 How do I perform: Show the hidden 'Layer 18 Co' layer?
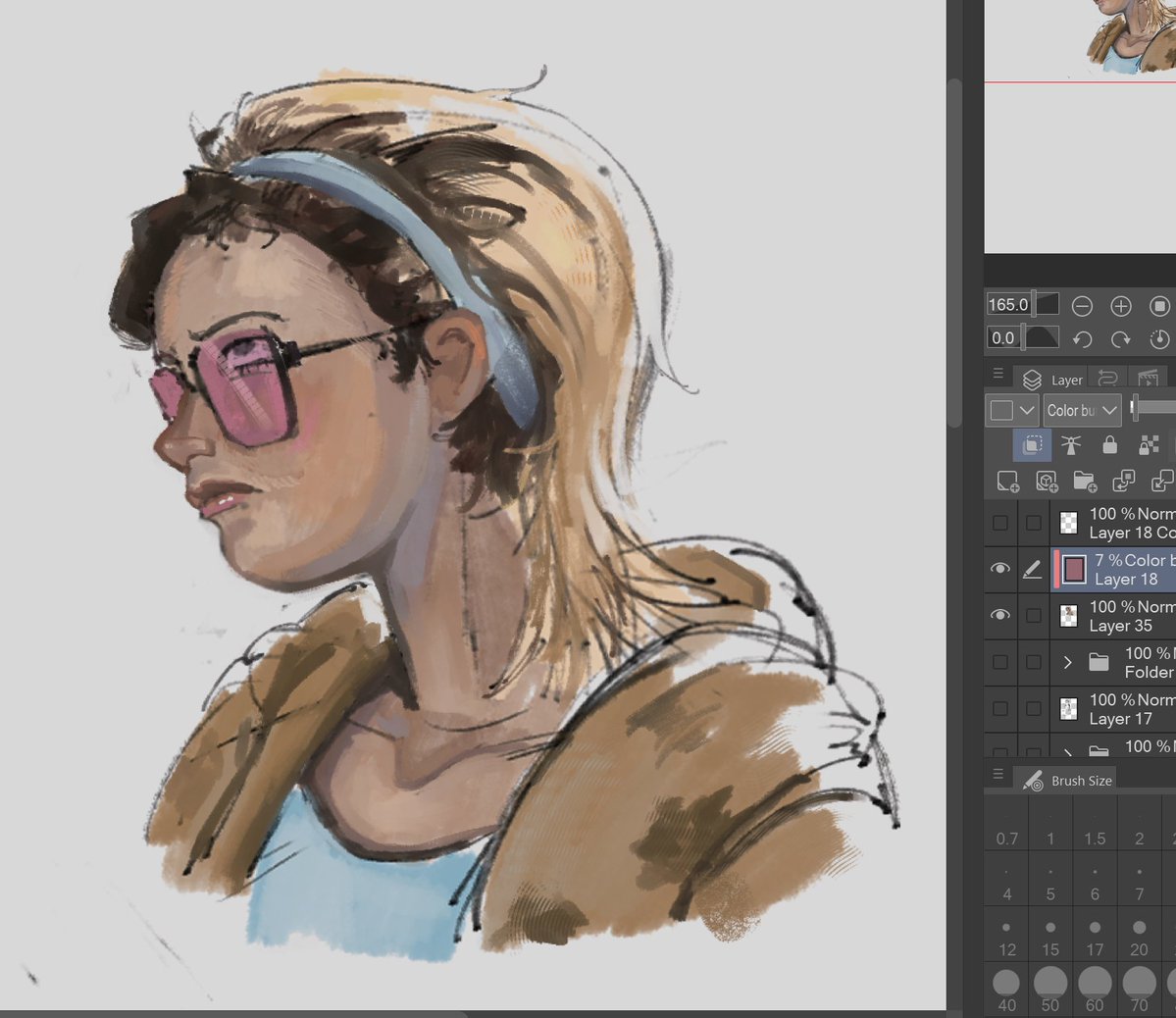(999, 523)
